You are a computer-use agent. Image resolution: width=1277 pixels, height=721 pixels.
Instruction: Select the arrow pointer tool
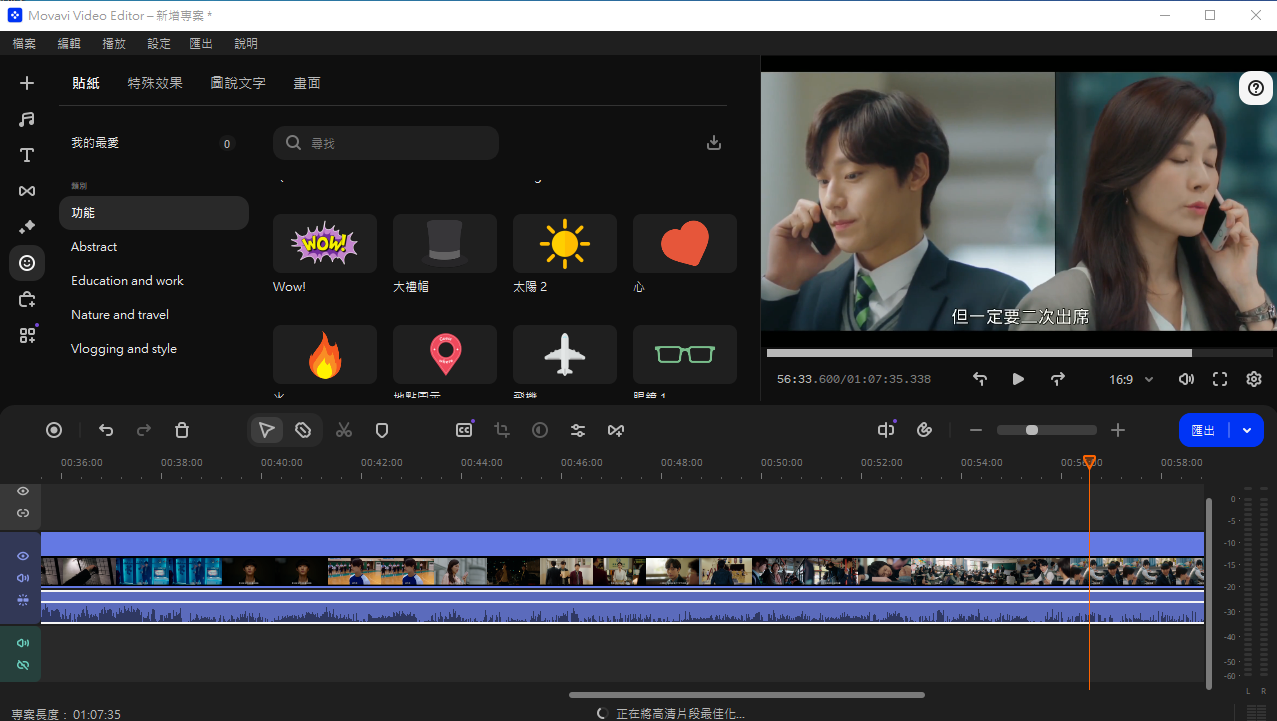pos(266,430)
